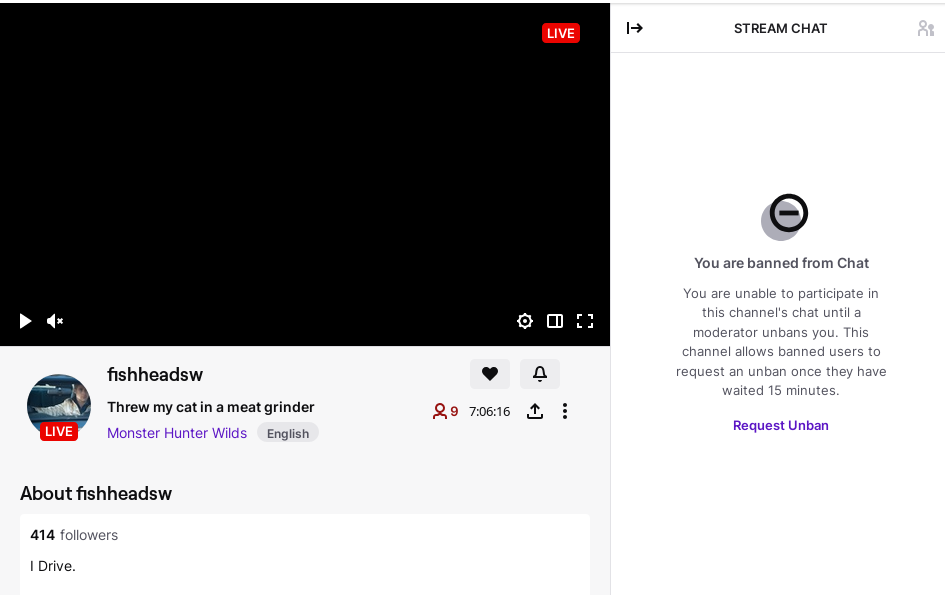
Task: Select the English language tag
Action: pyautogui.click(x=288, y=433)
